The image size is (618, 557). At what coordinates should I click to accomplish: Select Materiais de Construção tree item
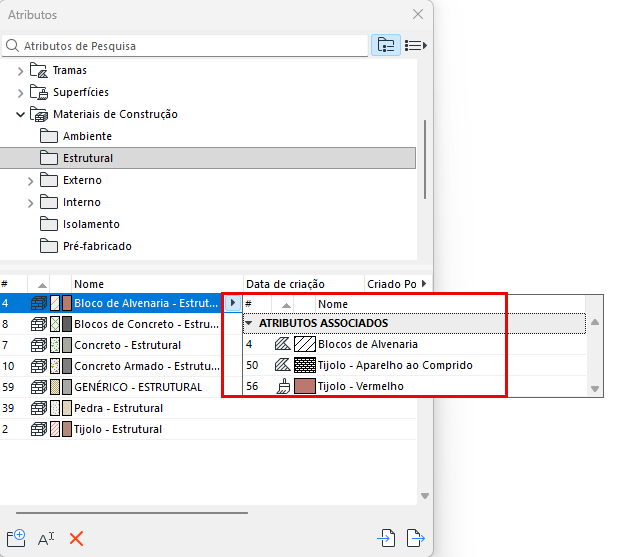(115, 114)
